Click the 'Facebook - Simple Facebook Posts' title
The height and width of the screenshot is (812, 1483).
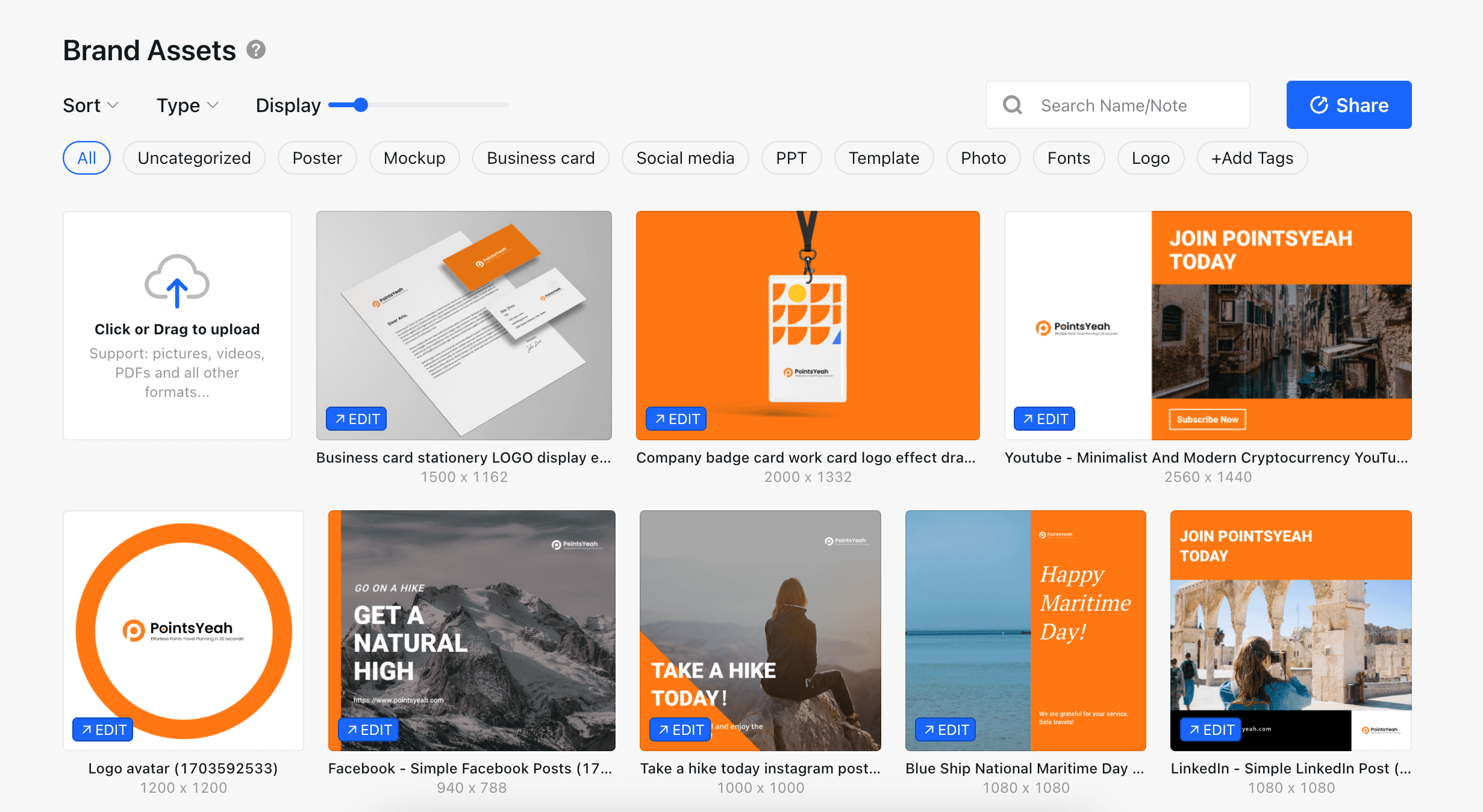[x=470, y=769]
